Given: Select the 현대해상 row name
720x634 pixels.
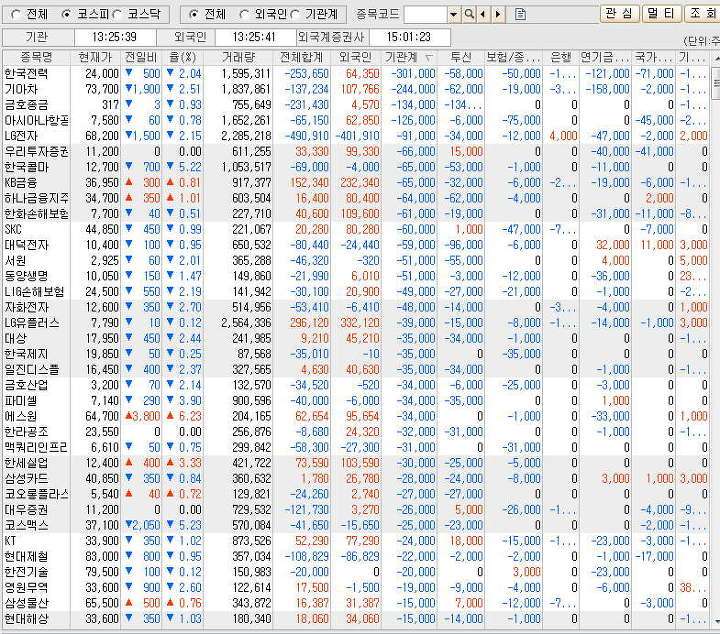Looking at the screenshot, I should point(26,619).
